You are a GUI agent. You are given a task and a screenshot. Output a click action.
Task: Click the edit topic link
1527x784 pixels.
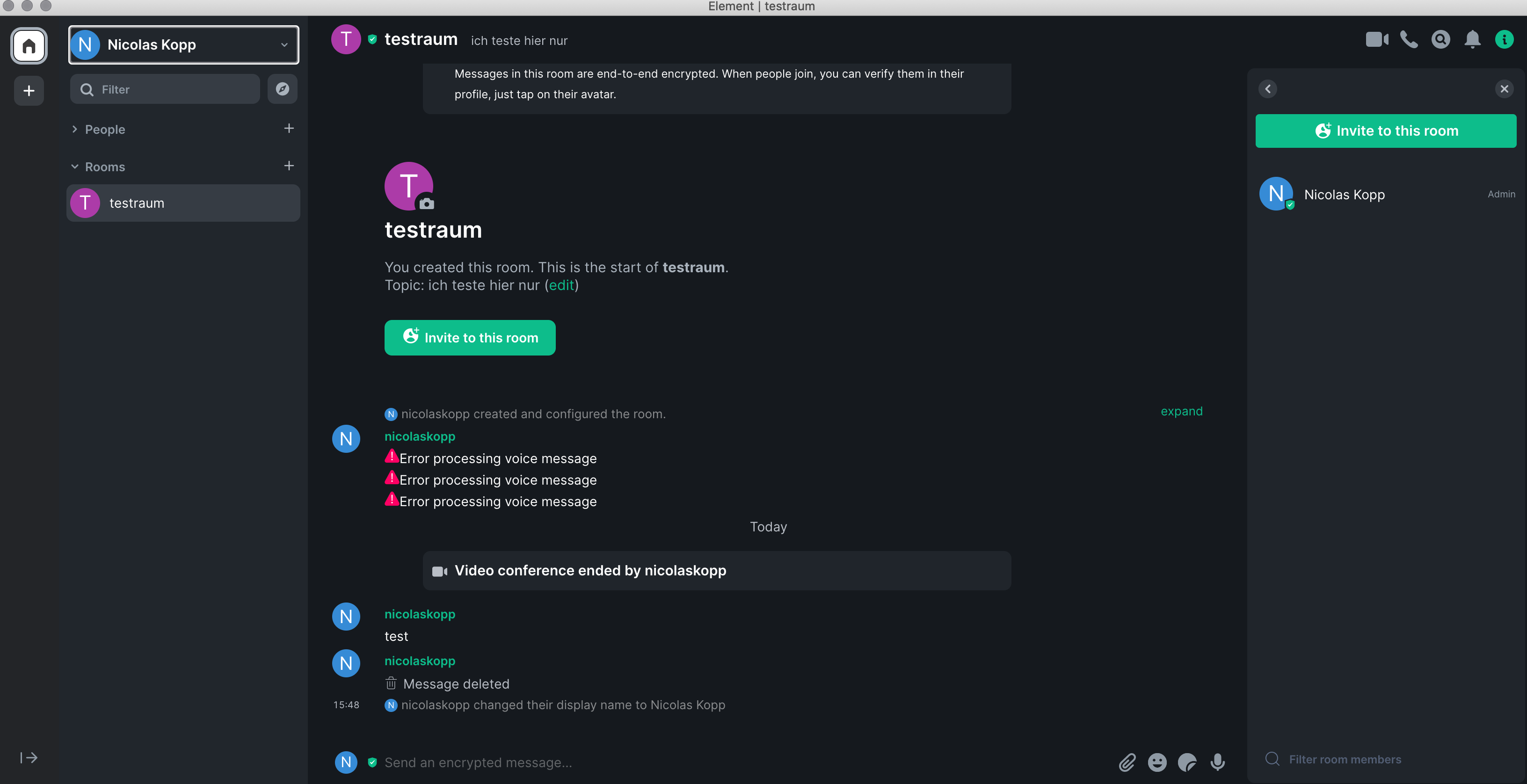pos(561,286)
